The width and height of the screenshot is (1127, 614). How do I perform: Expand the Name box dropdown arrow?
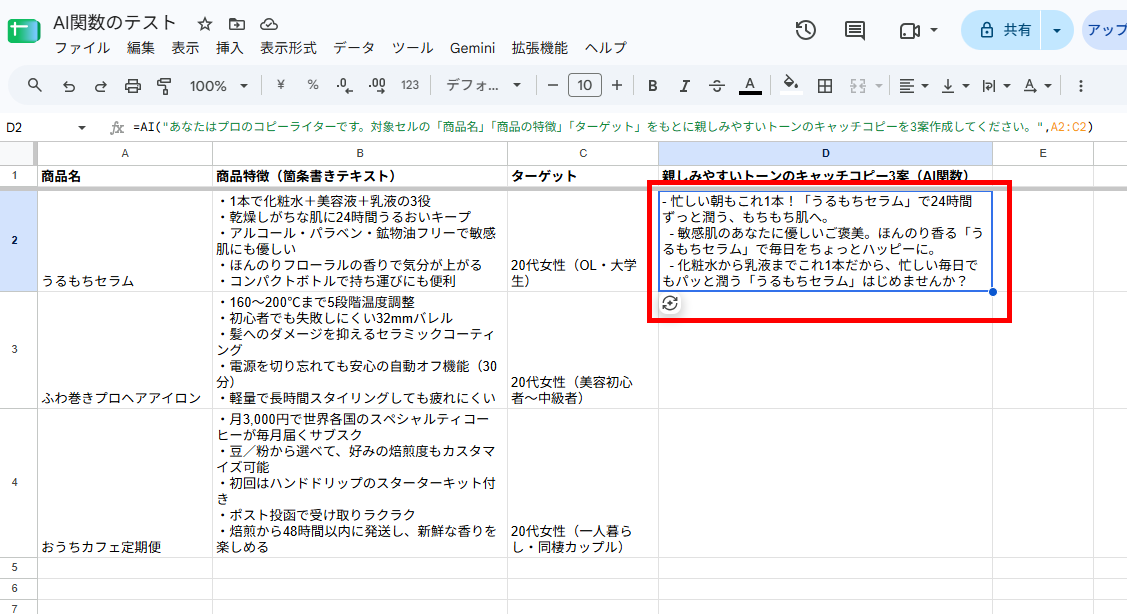tap(81, 127)
